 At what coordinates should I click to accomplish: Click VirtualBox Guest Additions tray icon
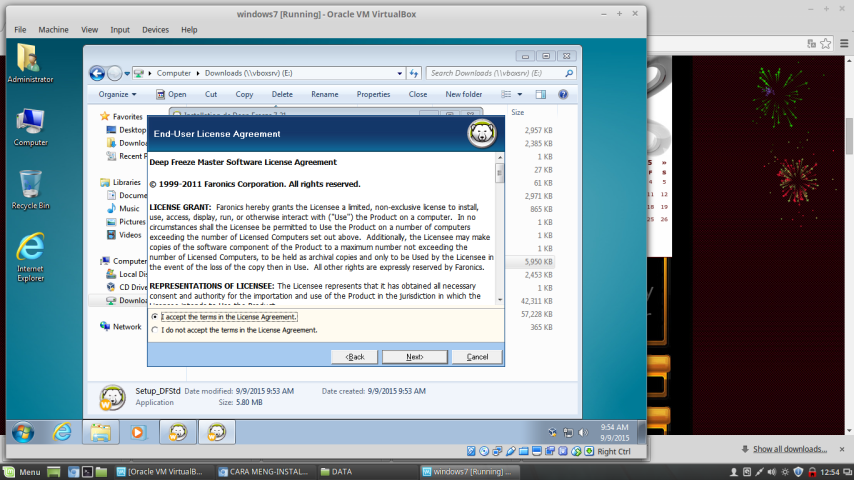coord(552,433)
